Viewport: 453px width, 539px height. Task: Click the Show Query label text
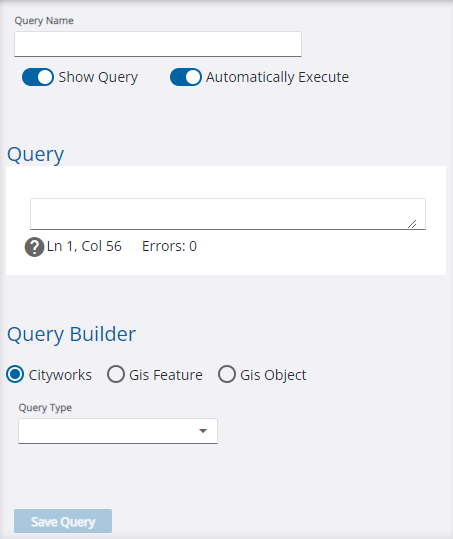coord(98,77)
